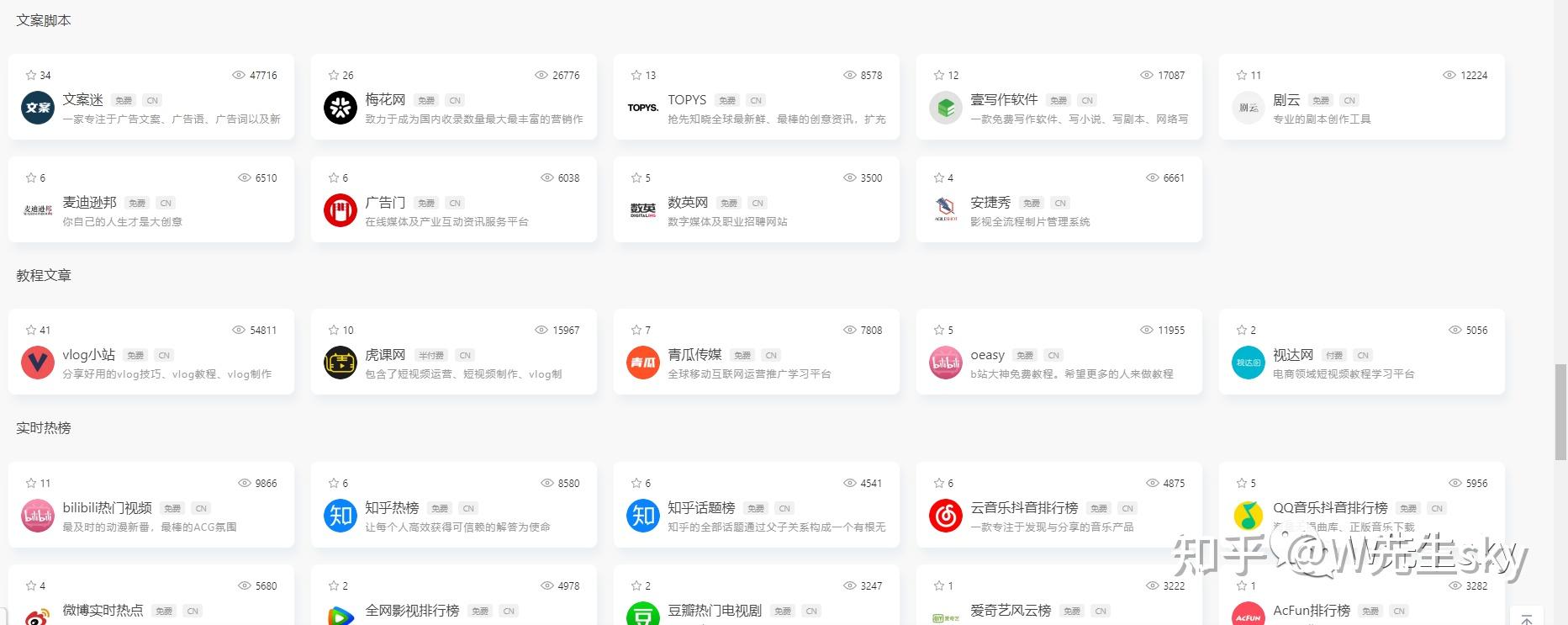Click description 影视全流程制片管理系统
This screenshot has width=1568, height=625.
(1030, 221)
